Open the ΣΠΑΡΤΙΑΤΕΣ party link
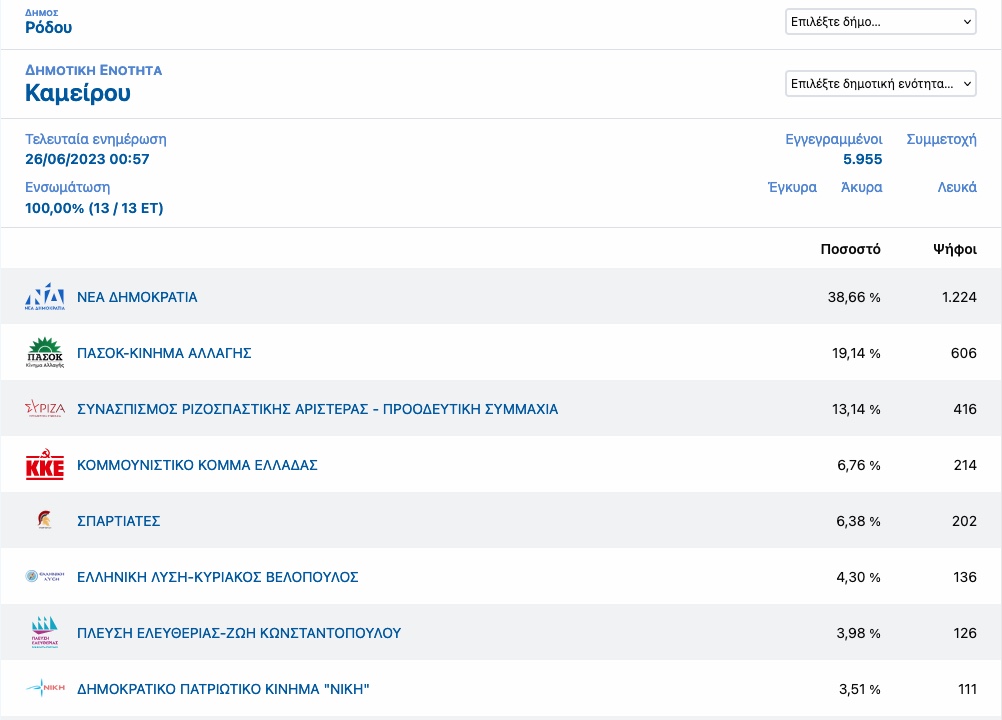Viewport: 1002px width, 720px height. pyautogui.click(x=118, y=521)
